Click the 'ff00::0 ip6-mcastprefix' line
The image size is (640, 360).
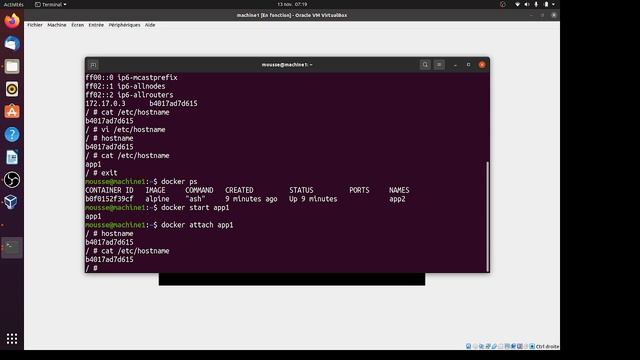(131, 78)
